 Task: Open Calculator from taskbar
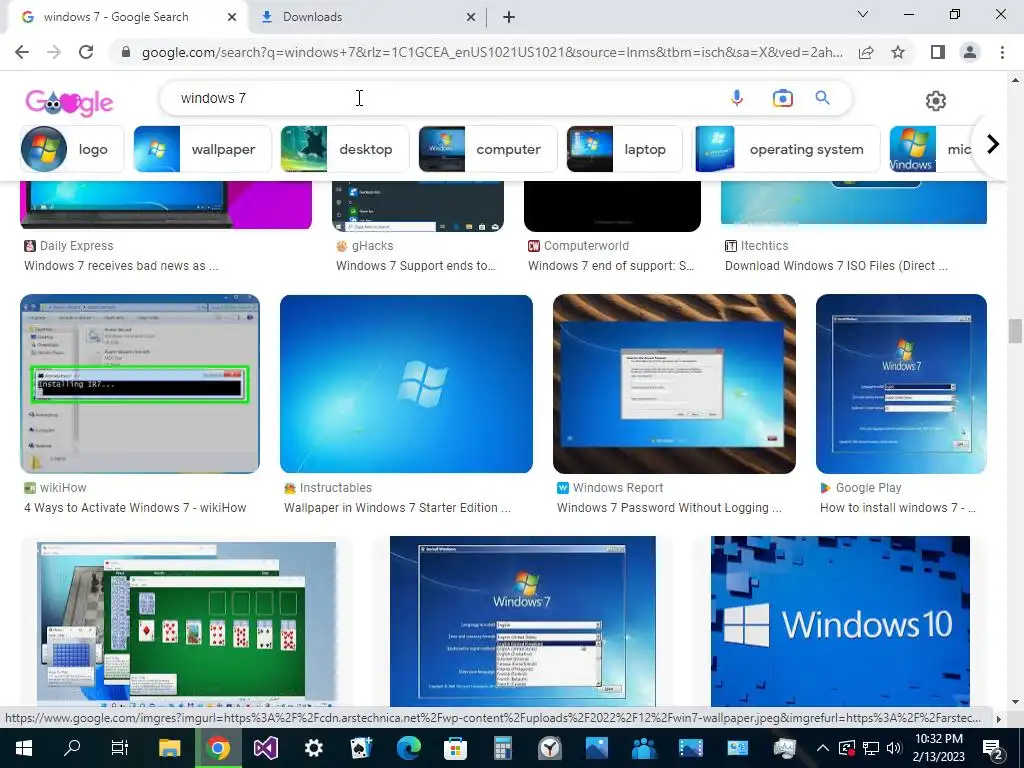502,748
